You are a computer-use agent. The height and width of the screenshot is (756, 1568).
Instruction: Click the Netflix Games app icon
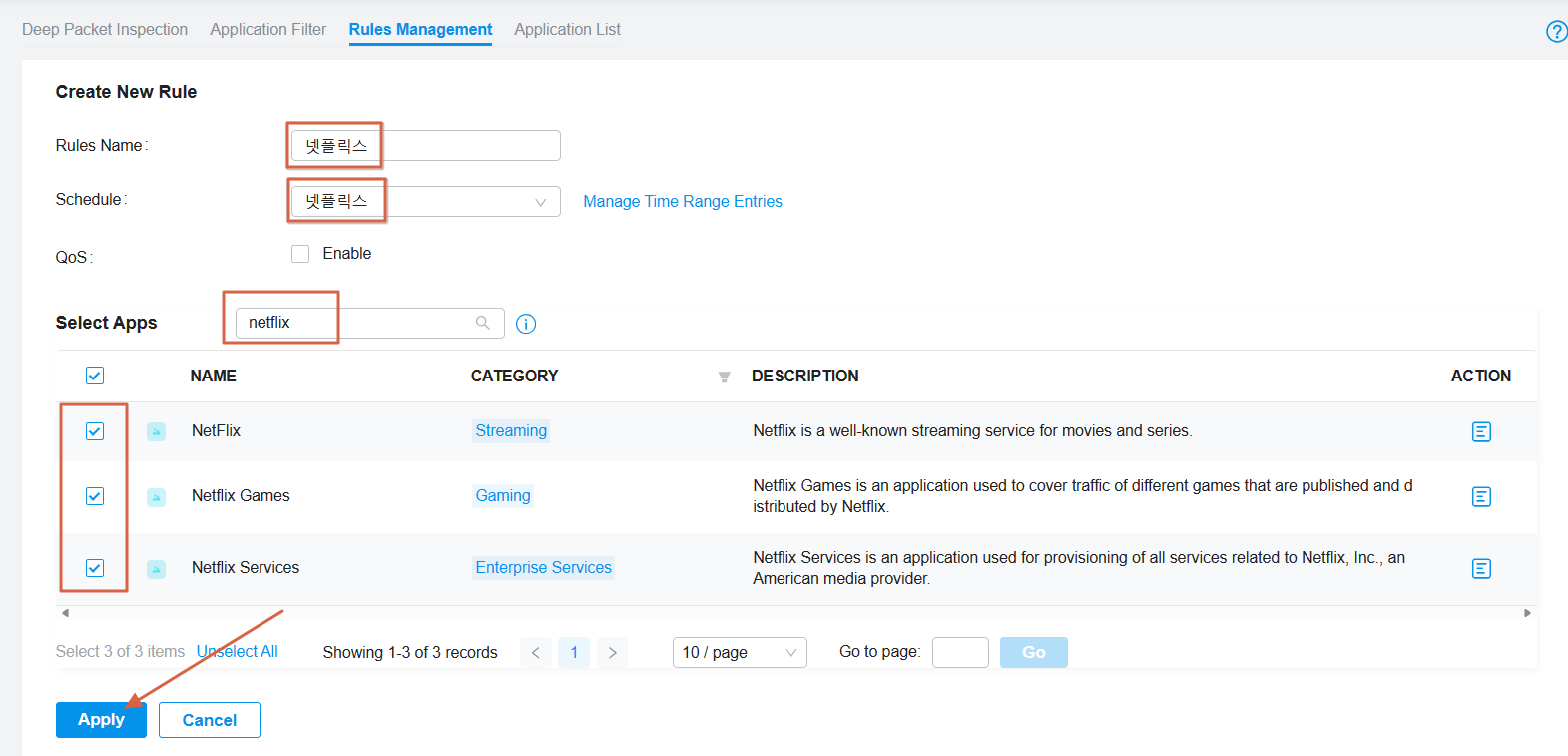157,496
